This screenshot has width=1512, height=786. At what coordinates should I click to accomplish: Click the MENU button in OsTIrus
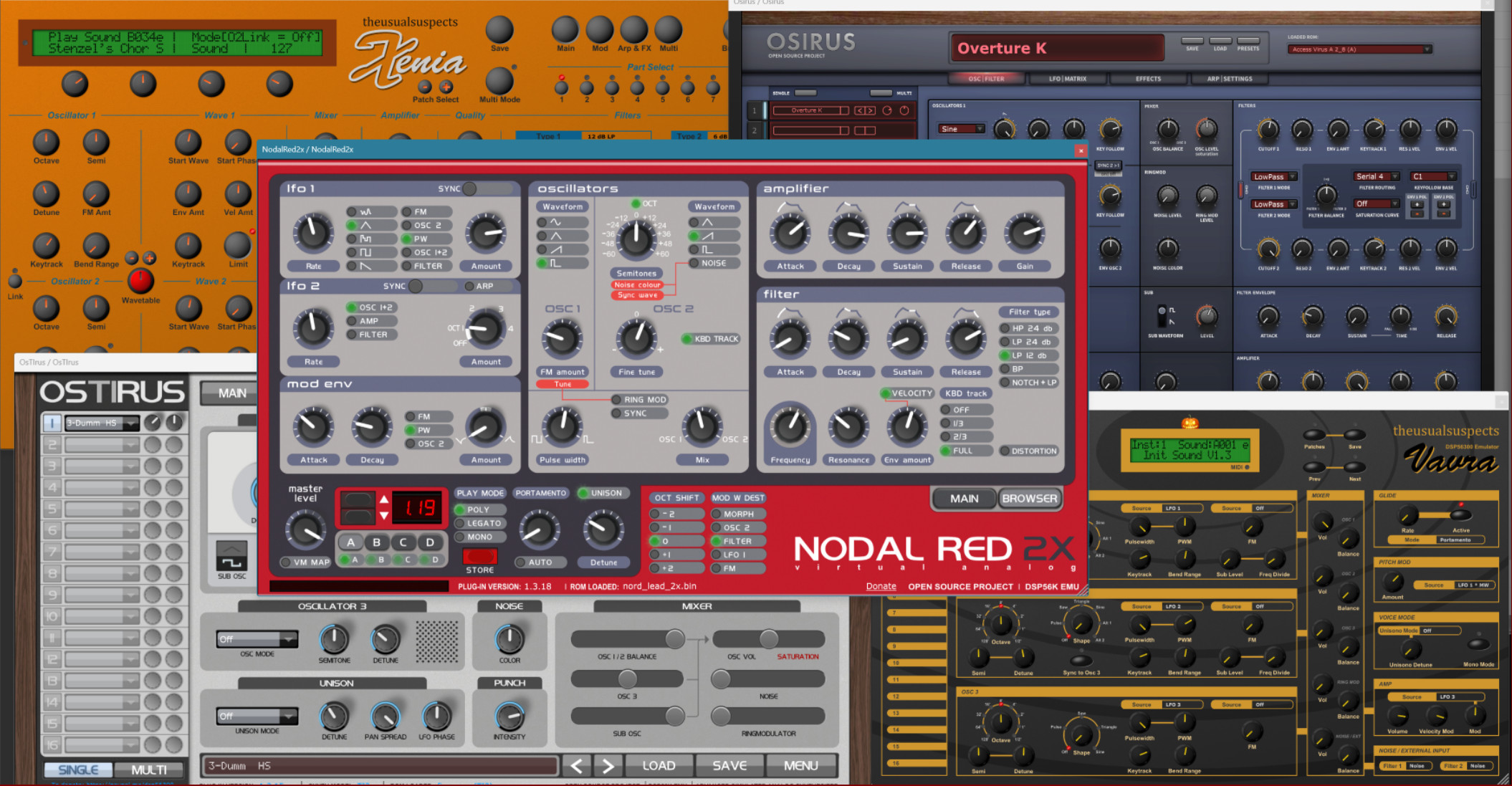pos(800,766)
